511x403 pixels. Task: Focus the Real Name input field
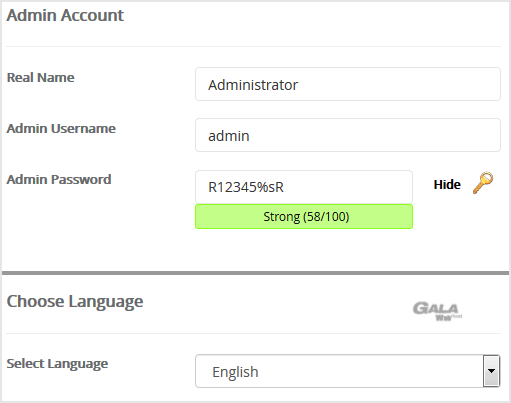pyautogui.click(x=348, y=84)
